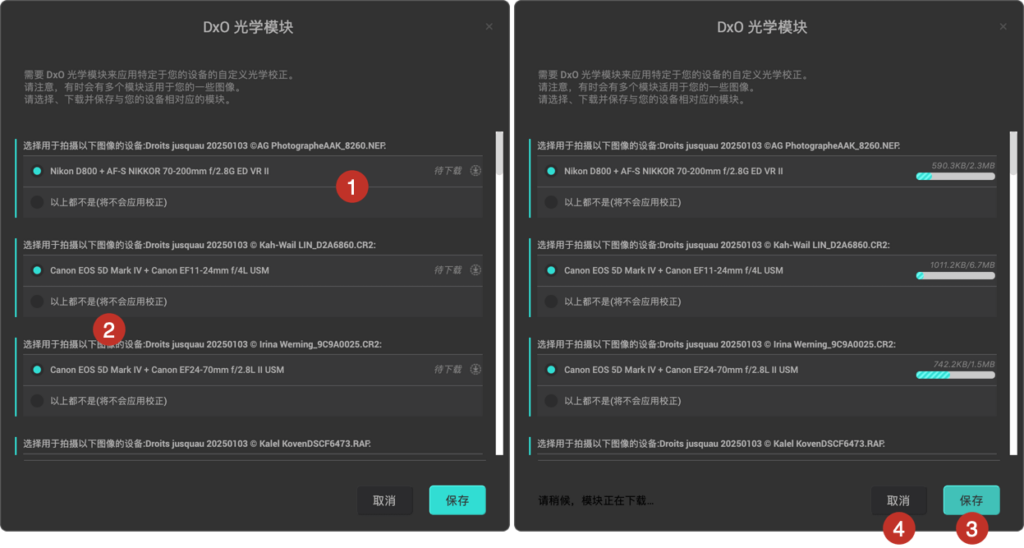Click Irina Werning_9C9A0025.CR2 header in right dialog

point(716,344)
